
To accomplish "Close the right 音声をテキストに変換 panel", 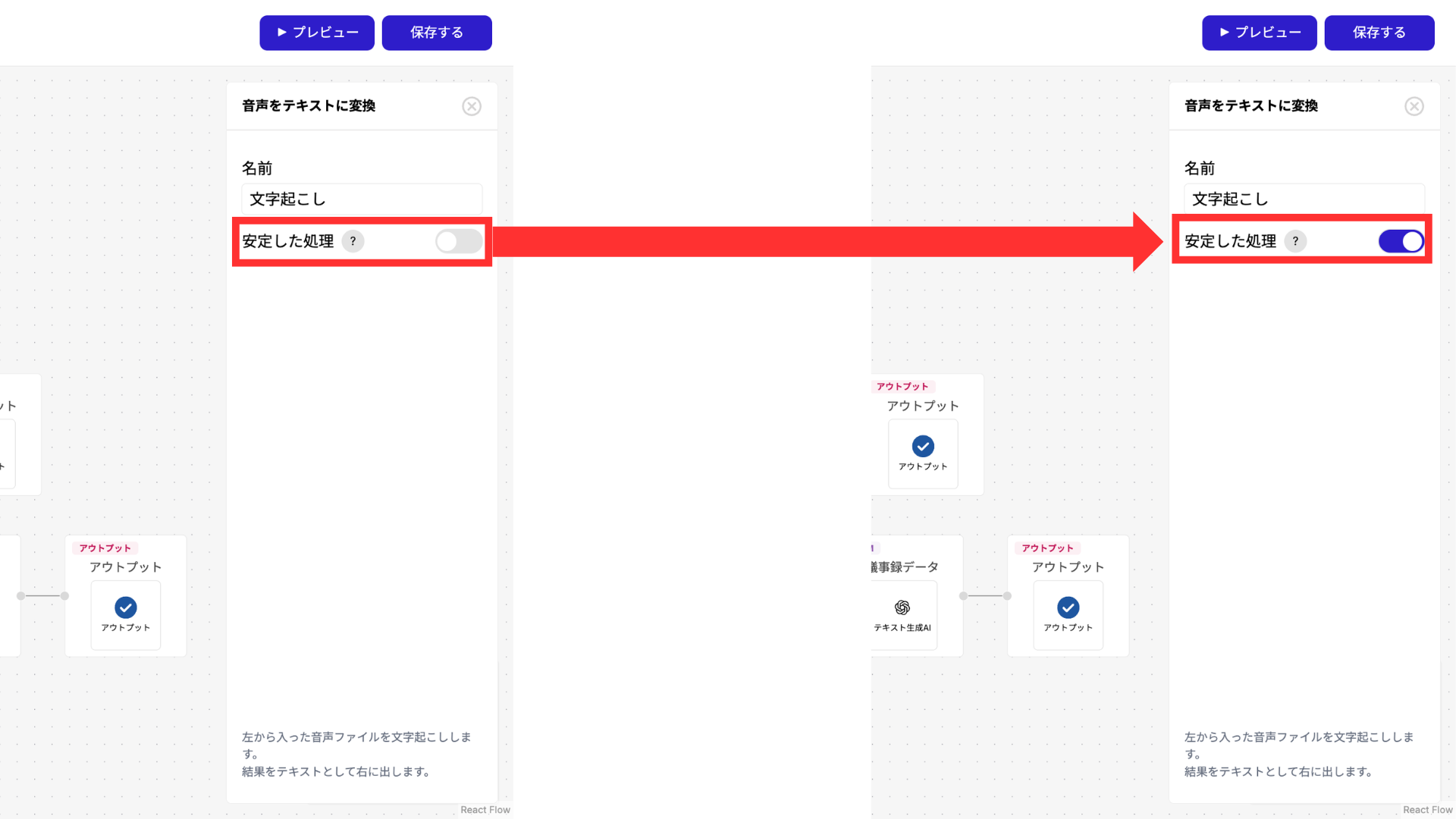I will (x=1414, y=106).
